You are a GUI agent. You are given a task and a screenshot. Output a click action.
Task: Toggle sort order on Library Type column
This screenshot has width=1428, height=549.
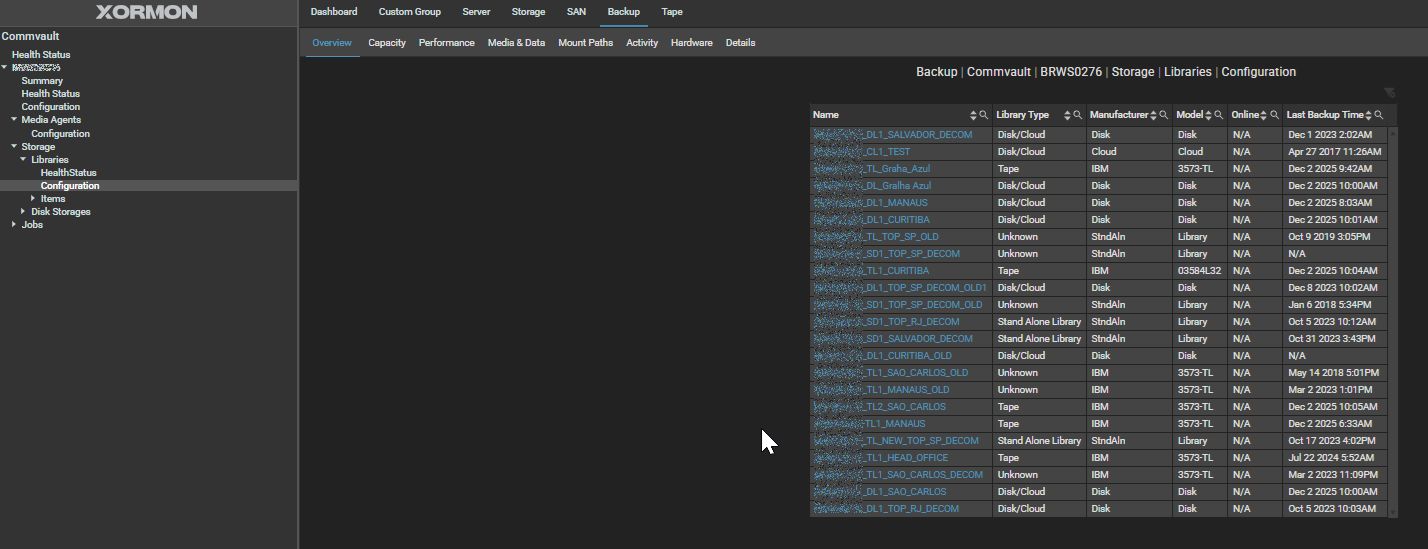1066,115
